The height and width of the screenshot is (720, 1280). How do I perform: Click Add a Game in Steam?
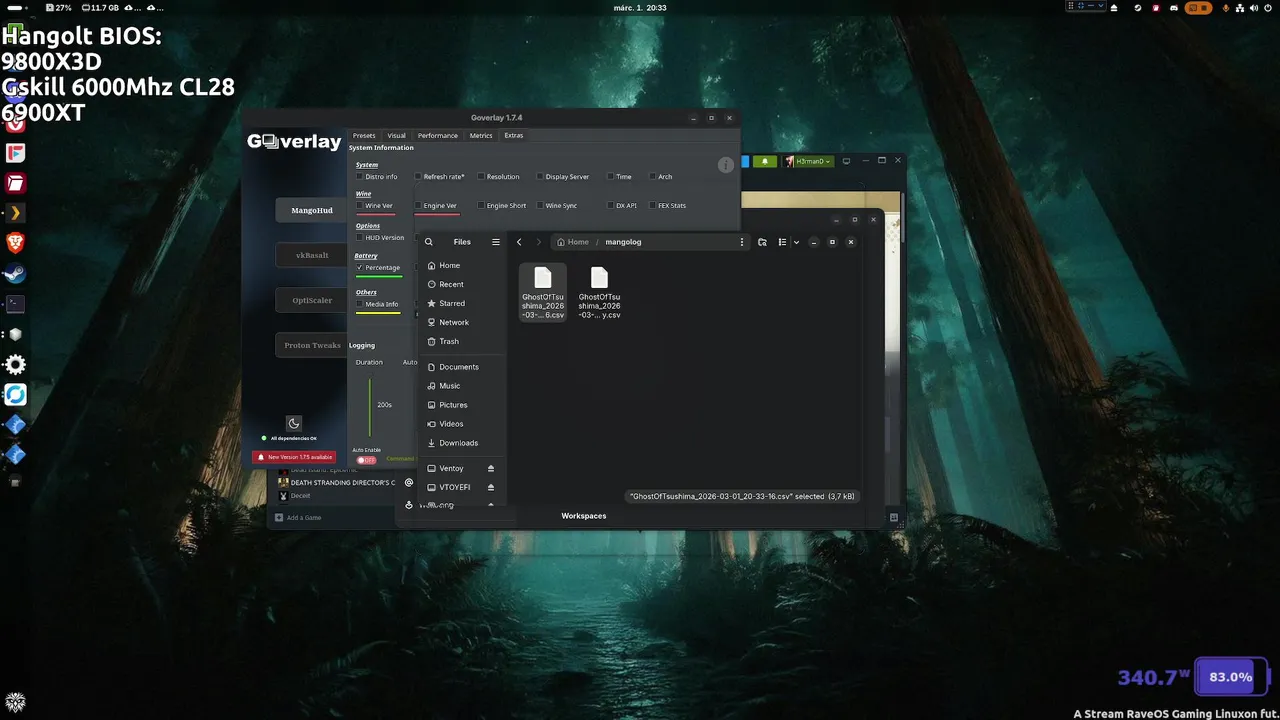click(298, 518)
